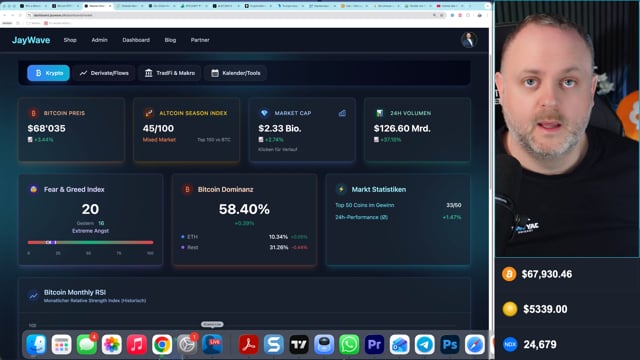Screen dimensions: 640x360
Task: Click Top 50 Coins im Gewinn row
Action: [398, 205]
